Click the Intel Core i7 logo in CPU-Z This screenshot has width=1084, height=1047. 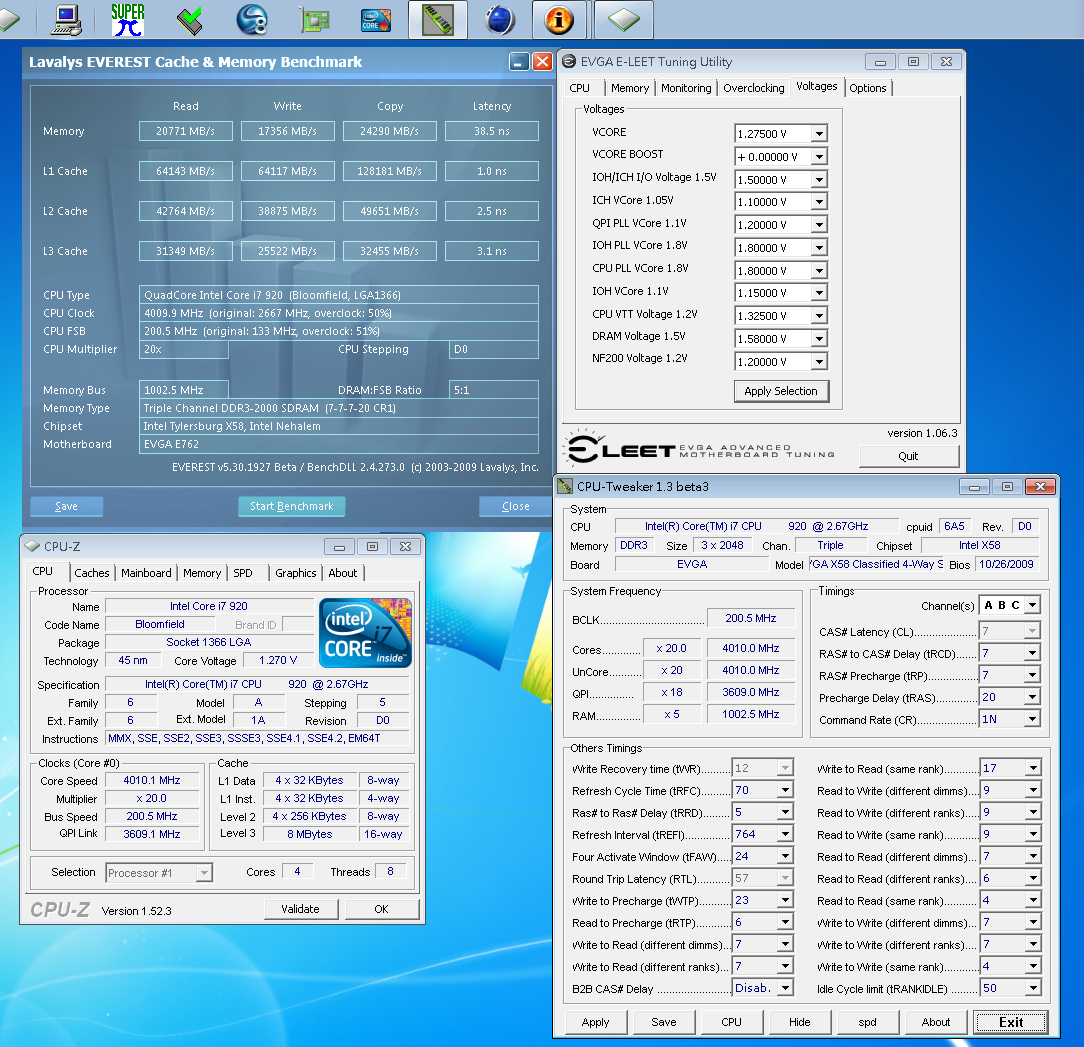[365, 633]
